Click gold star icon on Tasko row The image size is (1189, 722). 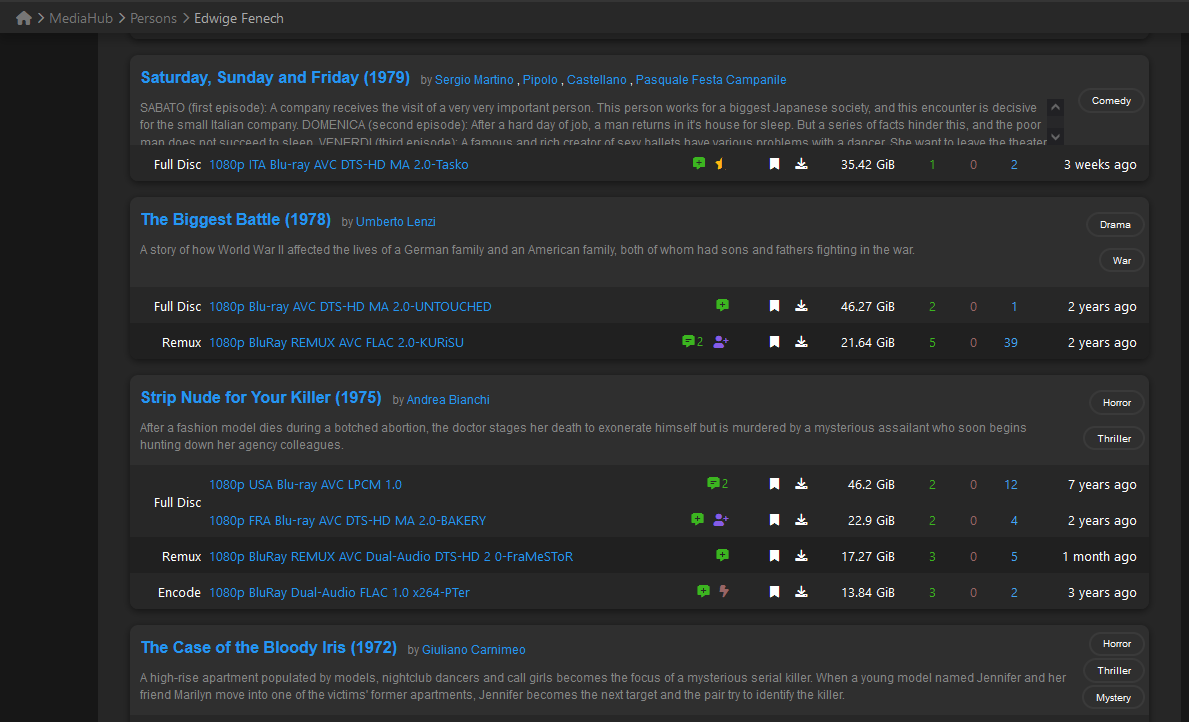click(719, 163)
